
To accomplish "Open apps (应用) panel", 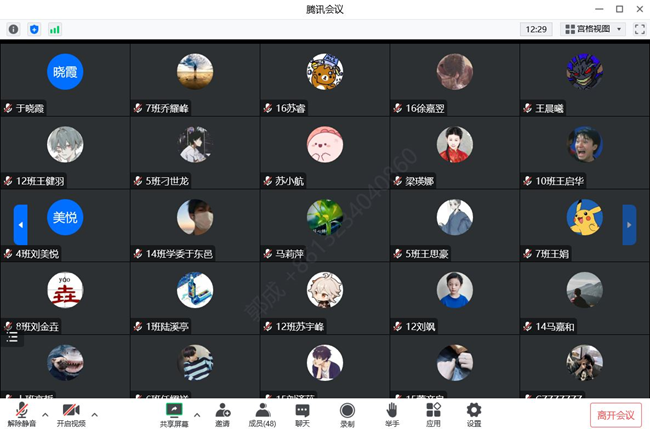I will pos(433,415).
